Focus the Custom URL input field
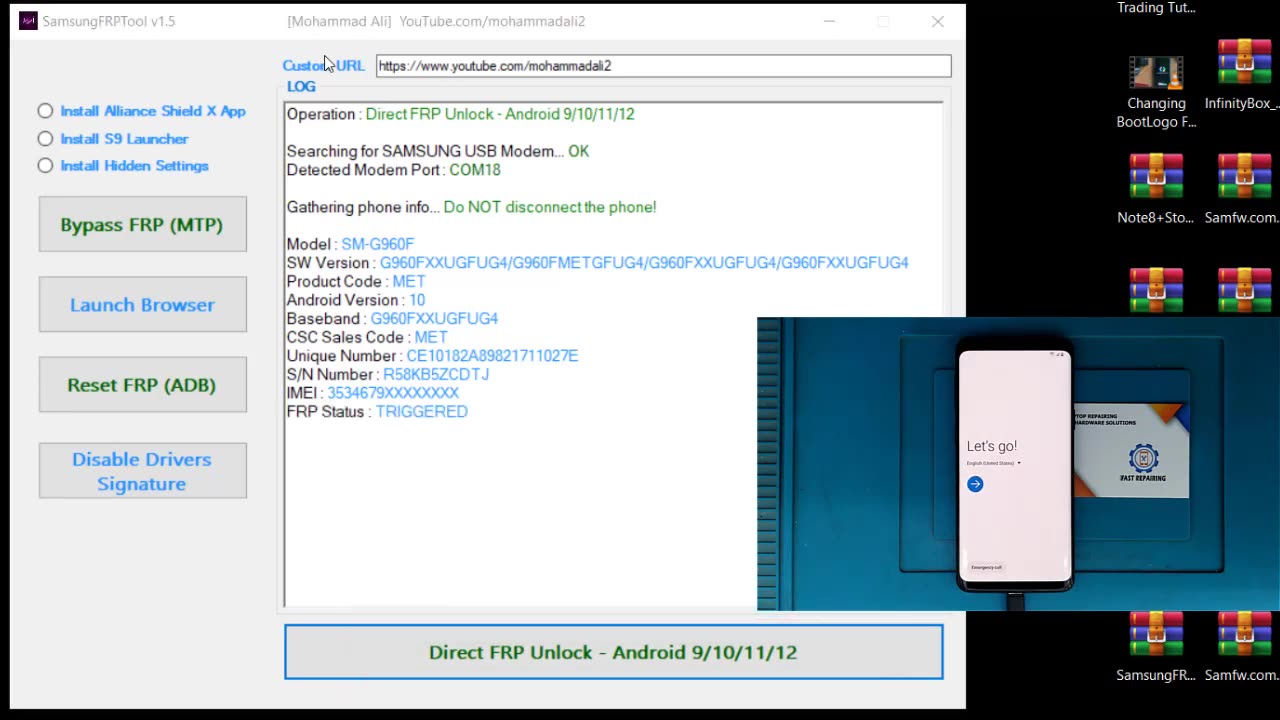The image size is (1280, 720). [663, 66]
